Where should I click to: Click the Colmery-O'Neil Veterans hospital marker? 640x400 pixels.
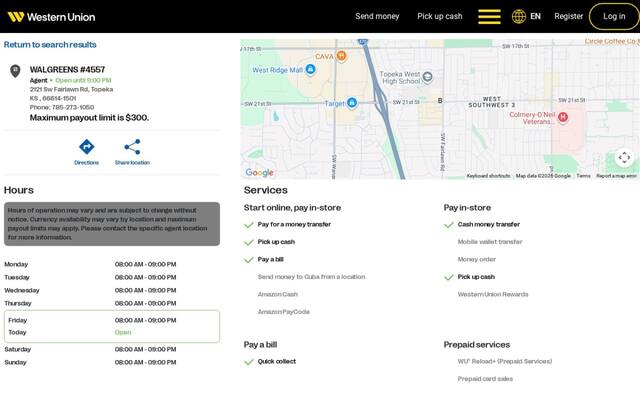click(x=563, y=118)
